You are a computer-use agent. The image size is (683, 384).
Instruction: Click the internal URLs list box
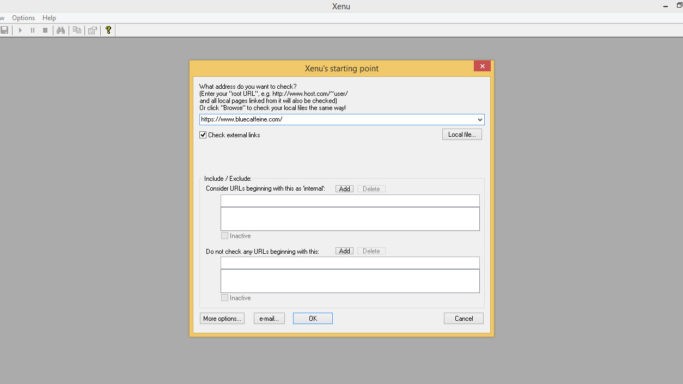[350, 219]
